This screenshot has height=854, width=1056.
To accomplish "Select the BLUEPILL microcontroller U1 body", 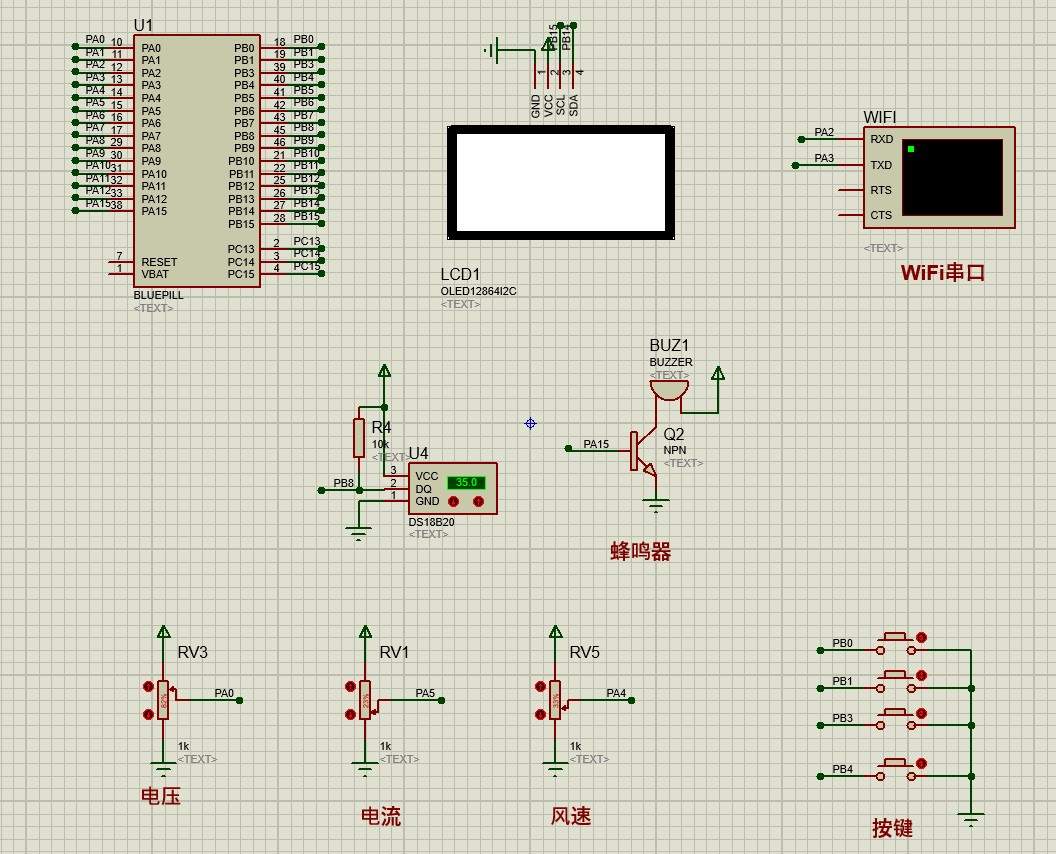I will [197, 161].
